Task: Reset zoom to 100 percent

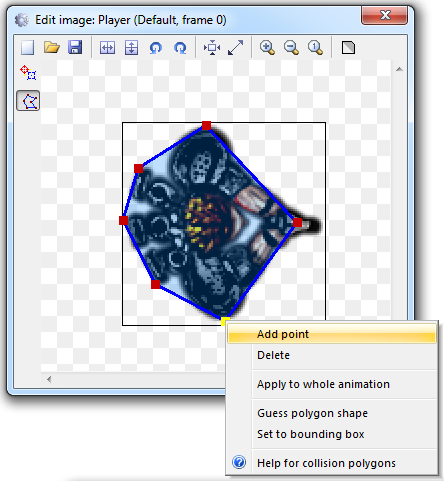Action: pos(315,47)
